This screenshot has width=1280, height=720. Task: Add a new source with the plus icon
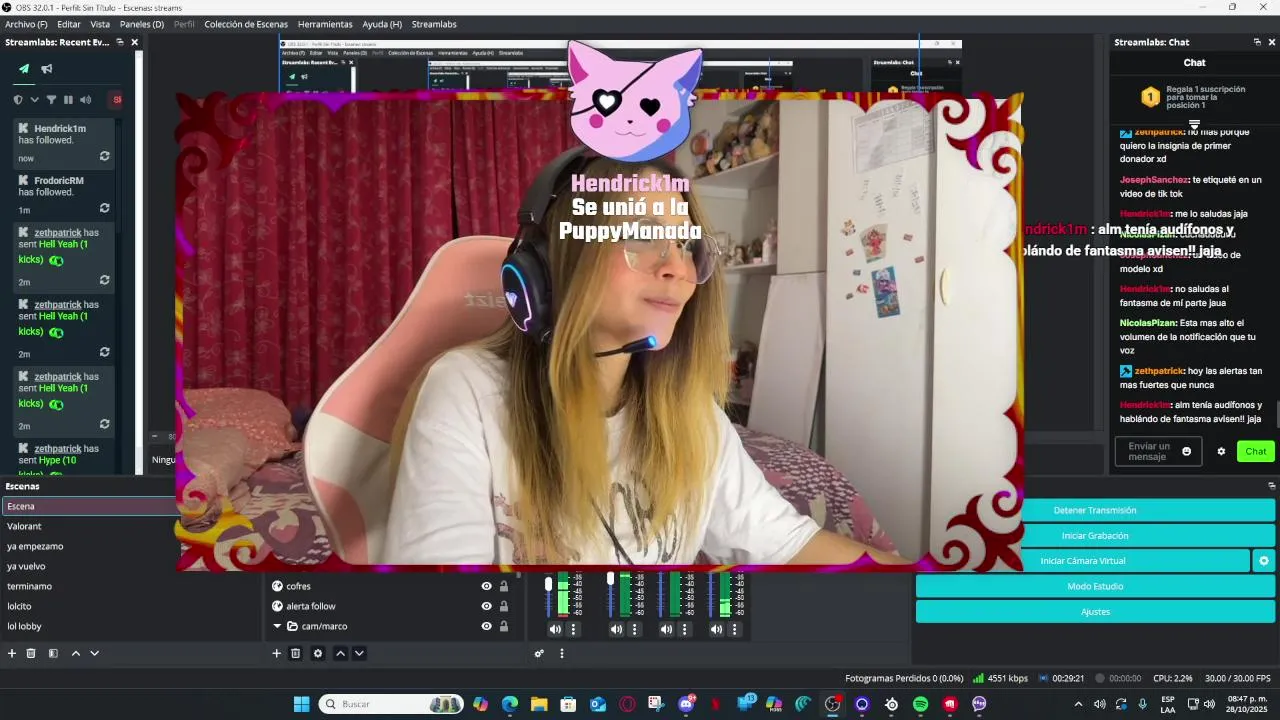coord(277,653)
